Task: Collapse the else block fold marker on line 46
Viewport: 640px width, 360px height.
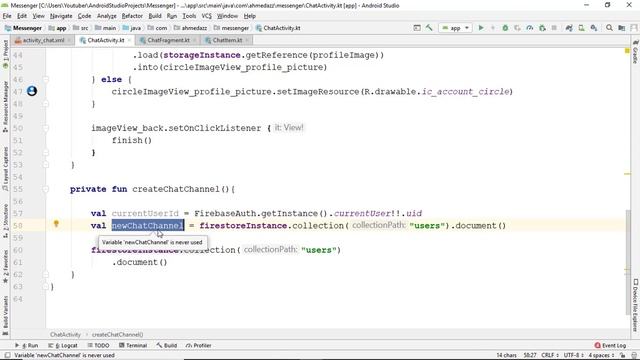Action: 46,79
